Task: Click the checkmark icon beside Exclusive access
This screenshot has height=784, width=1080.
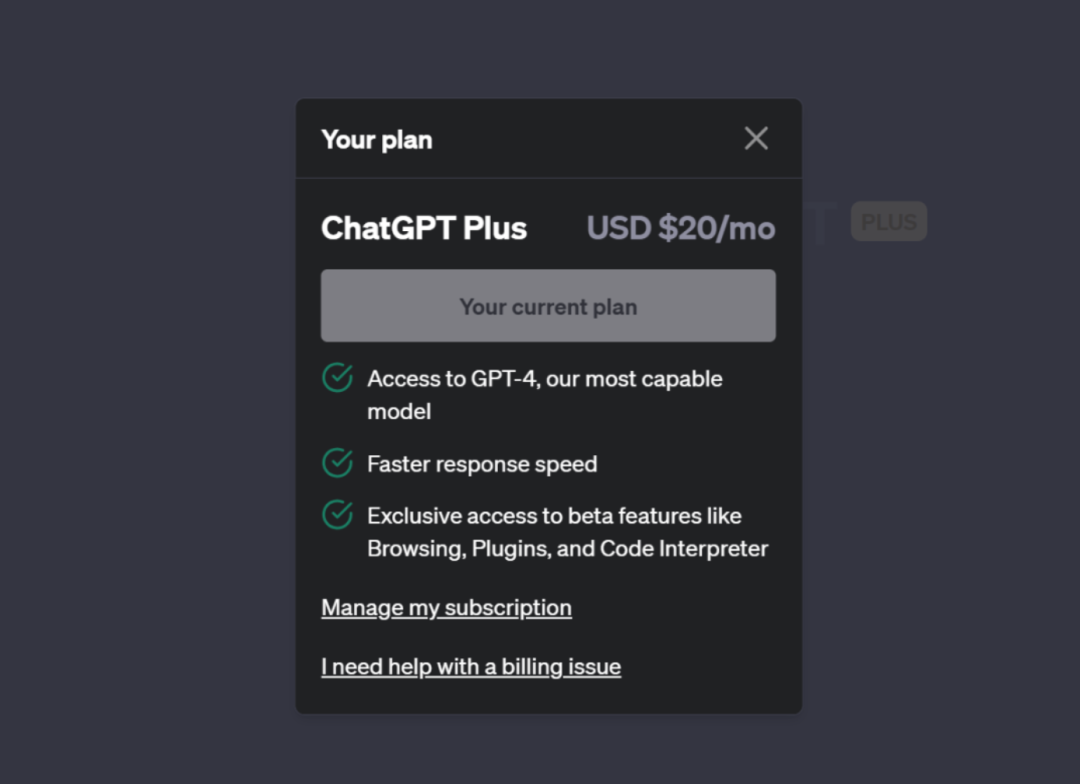Action: [x=337, y=515]
